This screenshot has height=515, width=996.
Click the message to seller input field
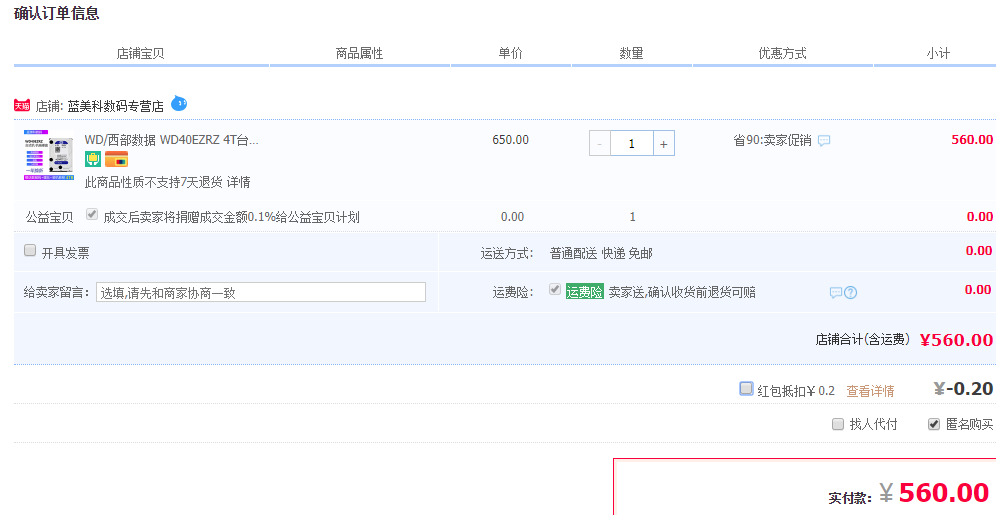261,292
